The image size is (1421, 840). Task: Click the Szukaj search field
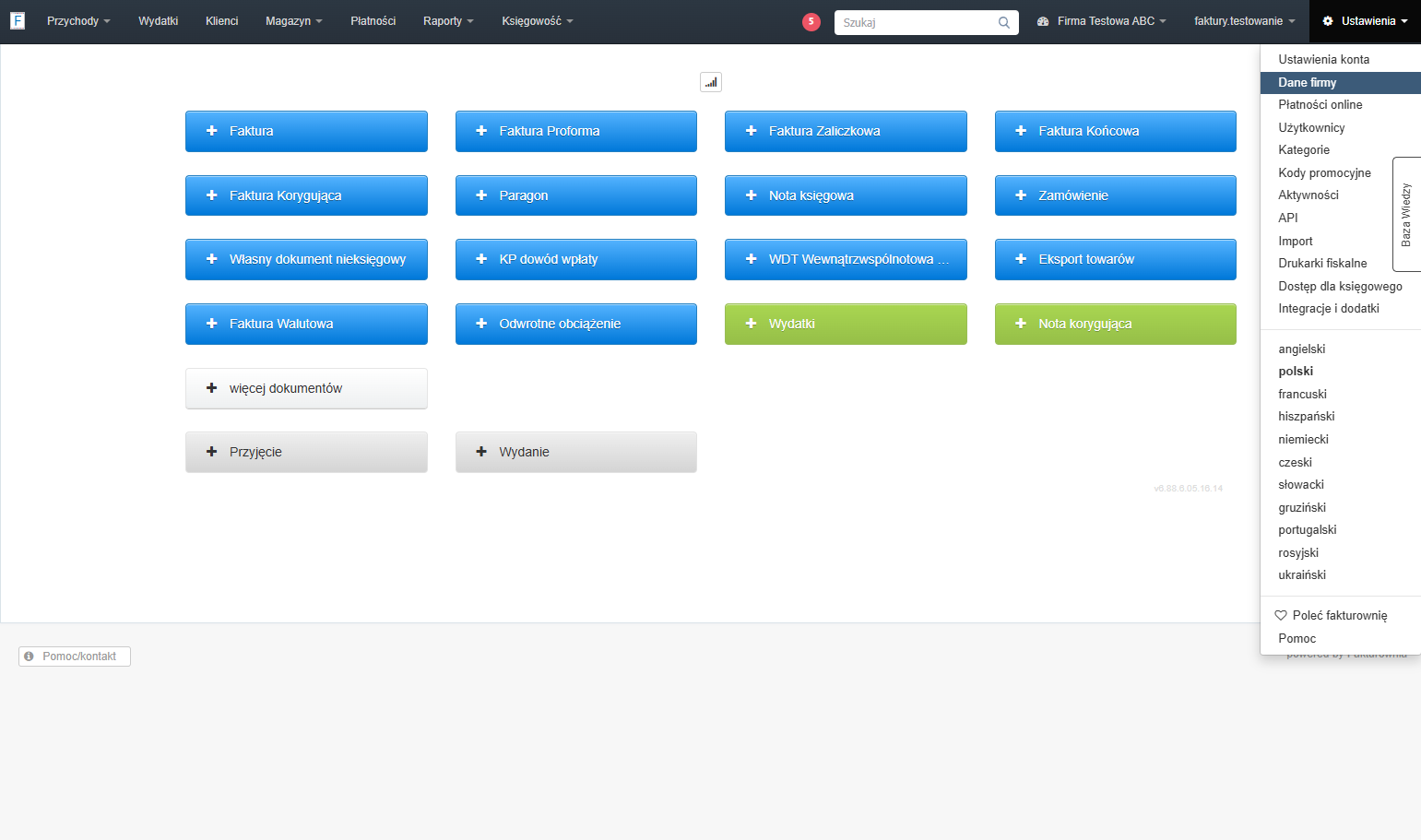[x=927, y=22]
